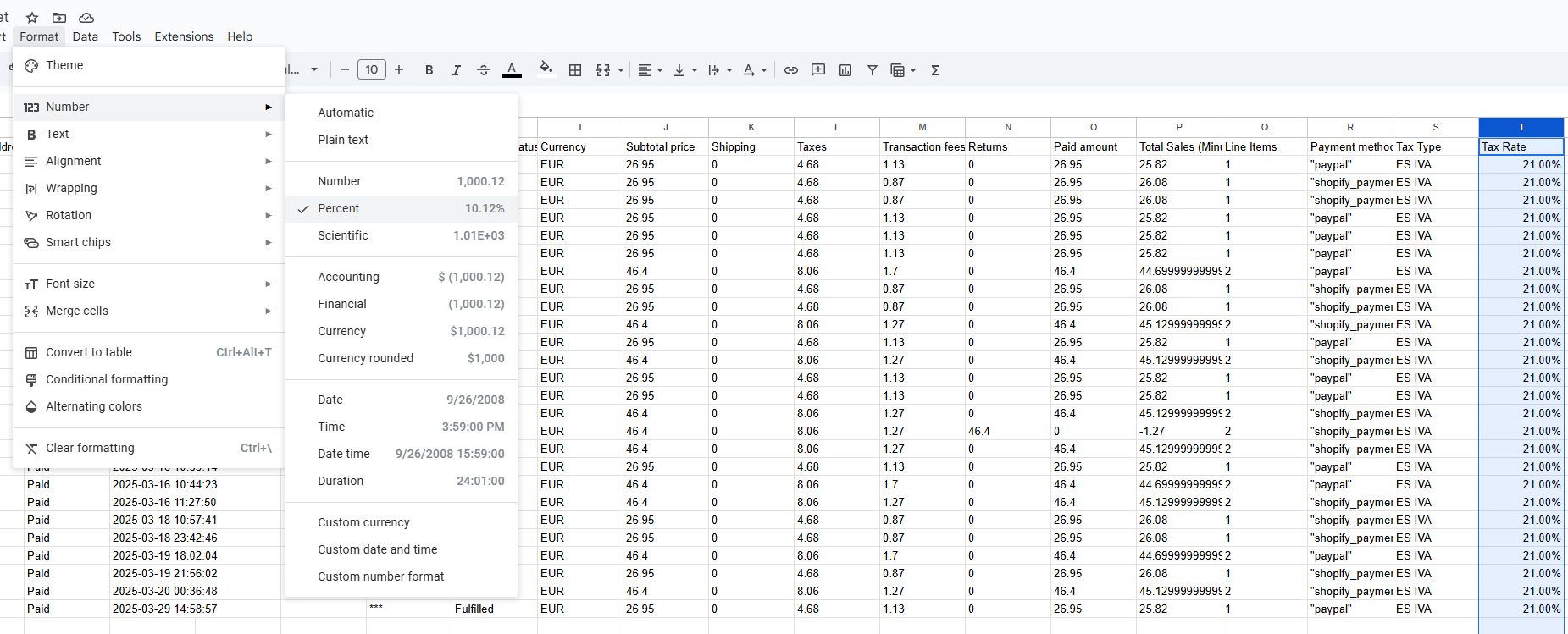This screenshot has width=1568, height=634.
Task: Click the create filter icon
Action: point(872,70)
